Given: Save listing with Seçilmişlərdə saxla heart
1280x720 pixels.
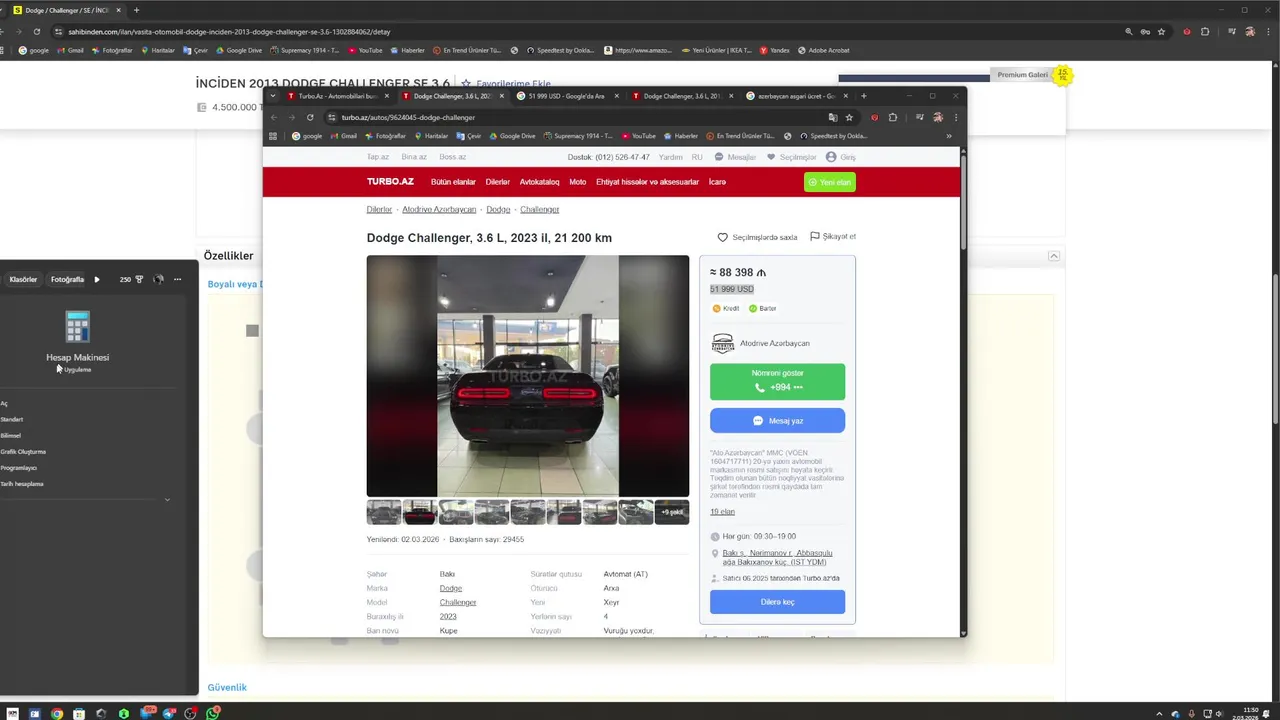Looking at the screenshot, I should coord(757,238).
